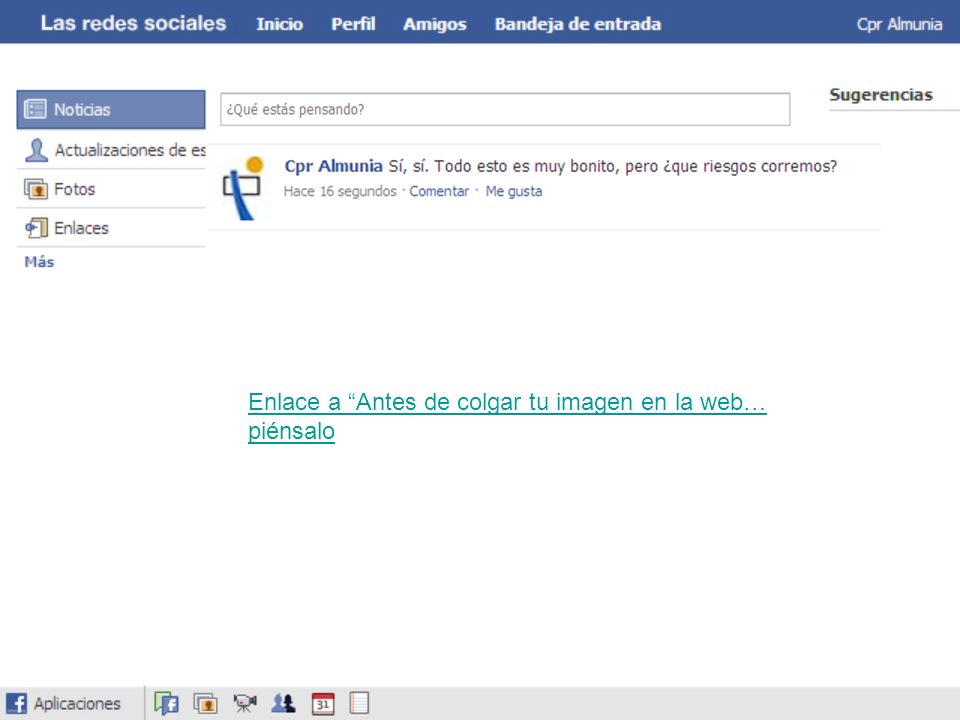Screen dimensions: 960x720
Task: Open the notes icon in bottom bar
Action: [x=359, y=703]
